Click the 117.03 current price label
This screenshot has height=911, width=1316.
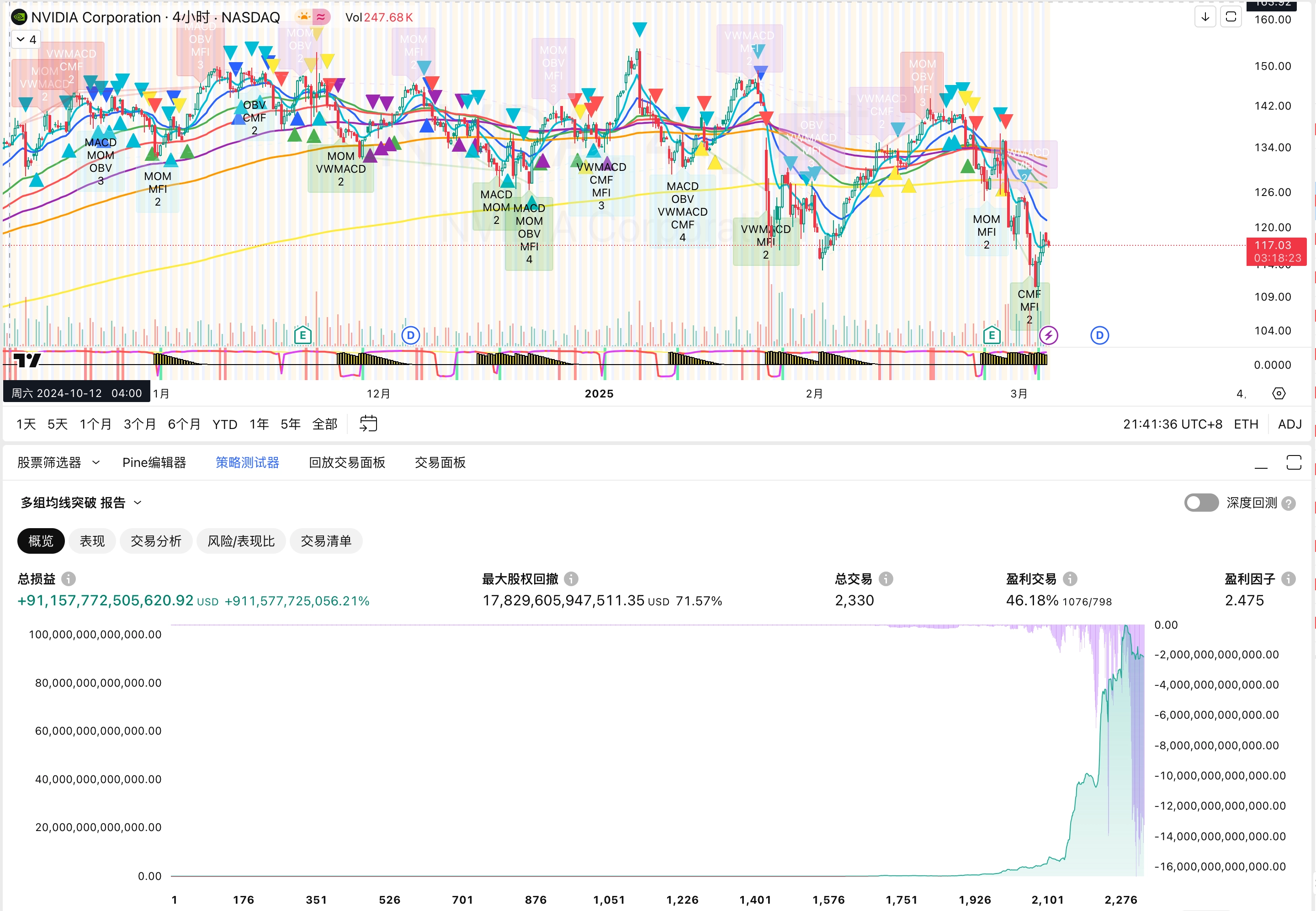[1276, 251]
